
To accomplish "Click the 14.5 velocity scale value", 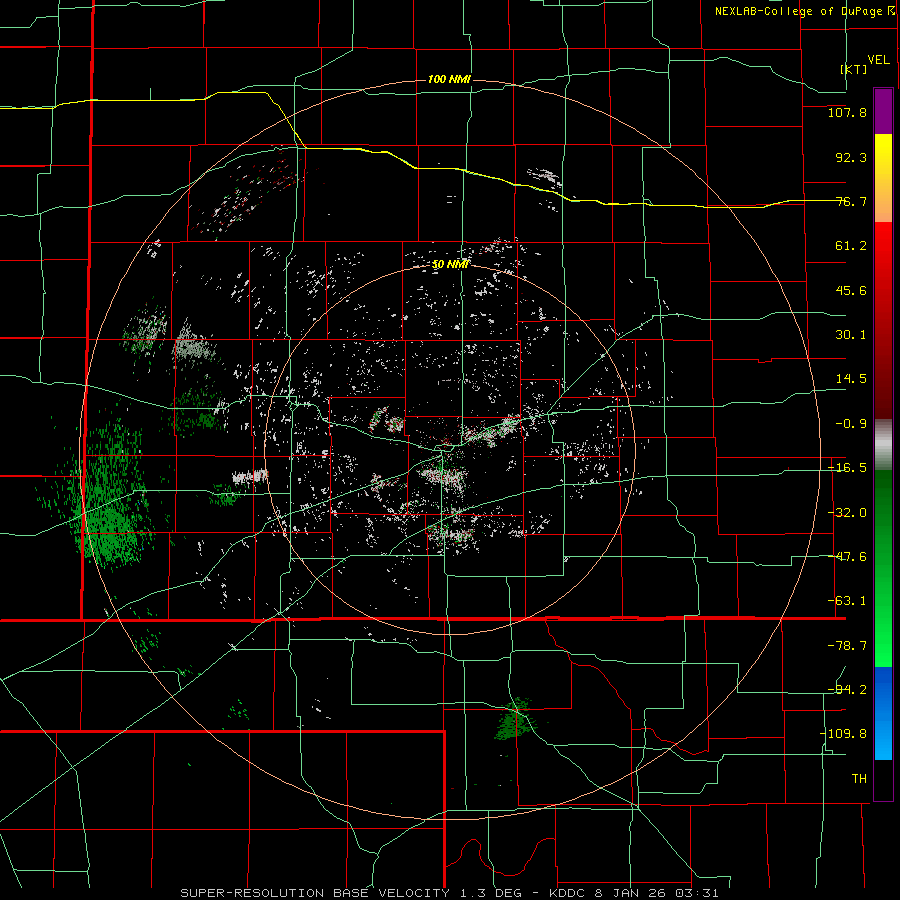I will pos(851,379).
